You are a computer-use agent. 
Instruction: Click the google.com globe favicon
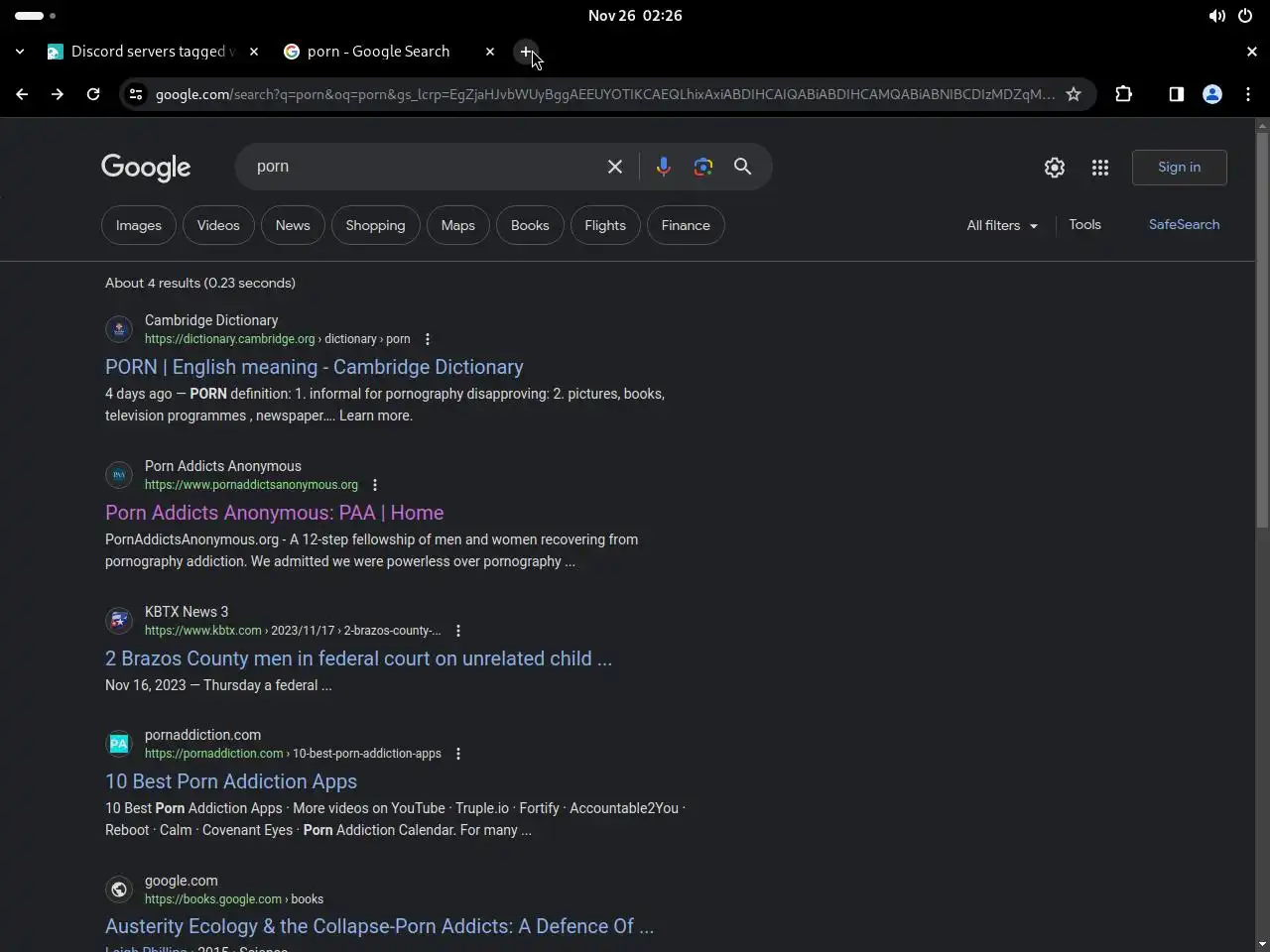119,890
